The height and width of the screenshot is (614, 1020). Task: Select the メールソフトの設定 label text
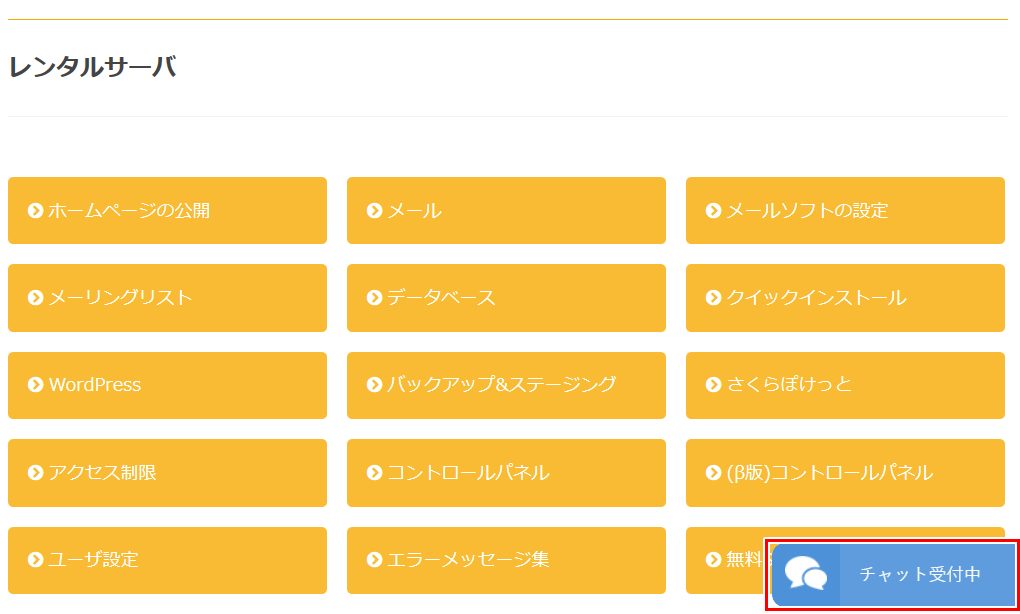[x=807, y=211]
